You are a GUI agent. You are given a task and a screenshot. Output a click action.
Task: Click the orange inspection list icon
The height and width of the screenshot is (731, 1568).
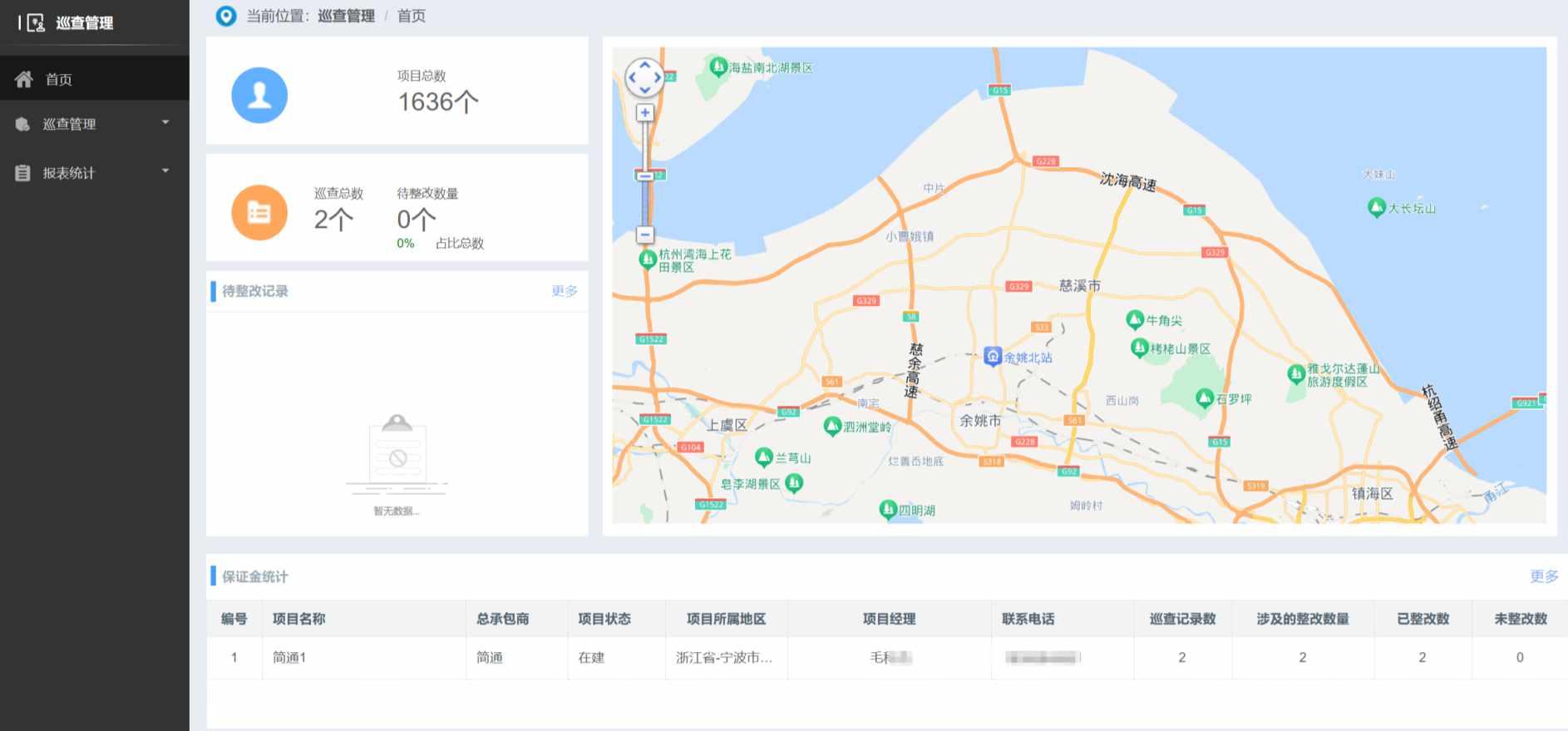click(x=259, y=213)
